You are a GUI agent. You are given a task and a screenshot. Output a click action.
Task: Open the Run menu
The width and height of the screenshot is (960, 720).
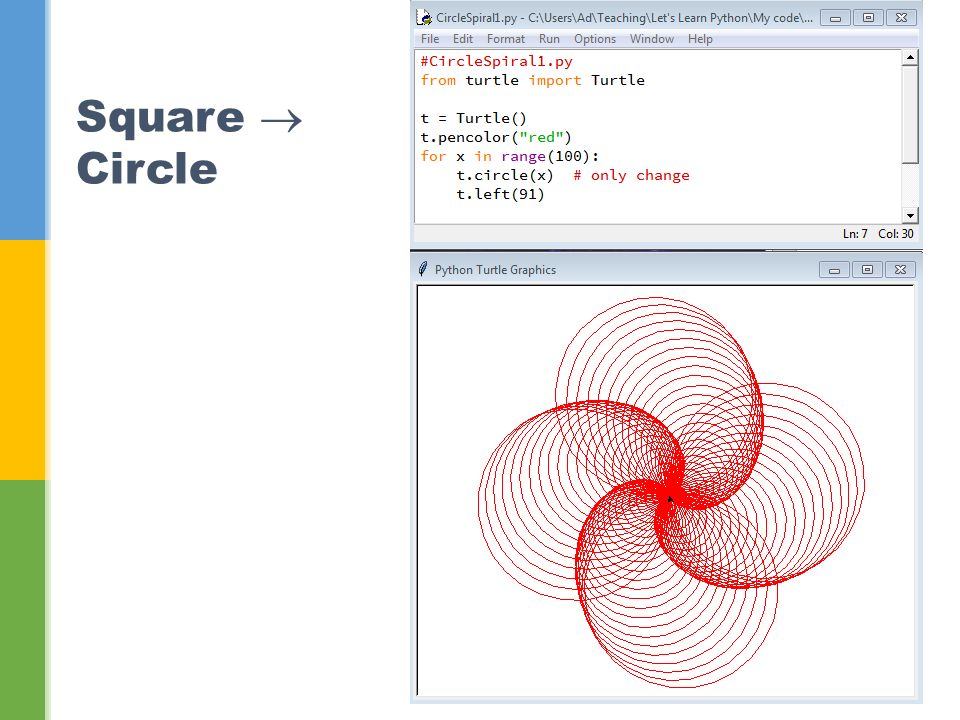549,39
